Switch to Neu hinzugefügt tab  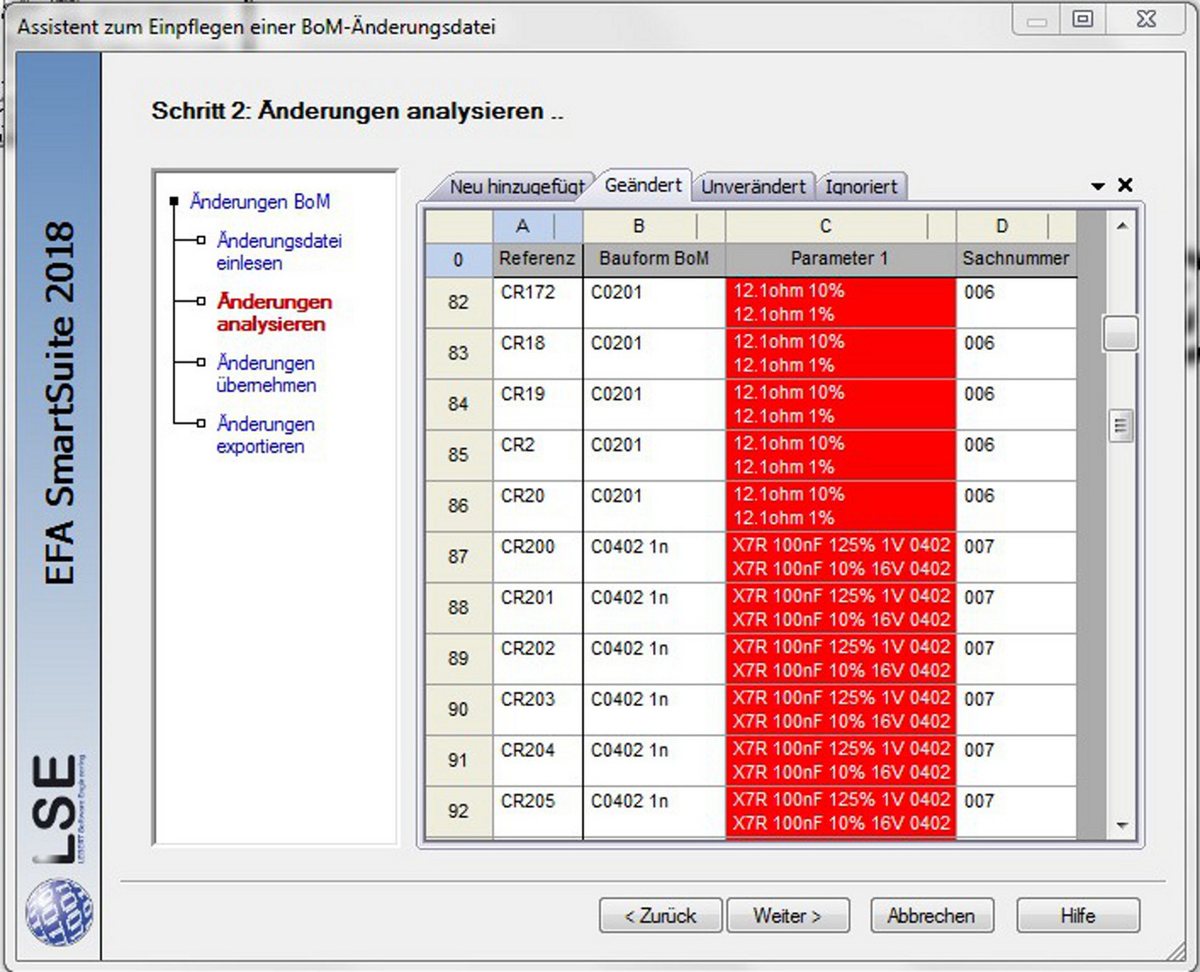[x=515, y=187]
